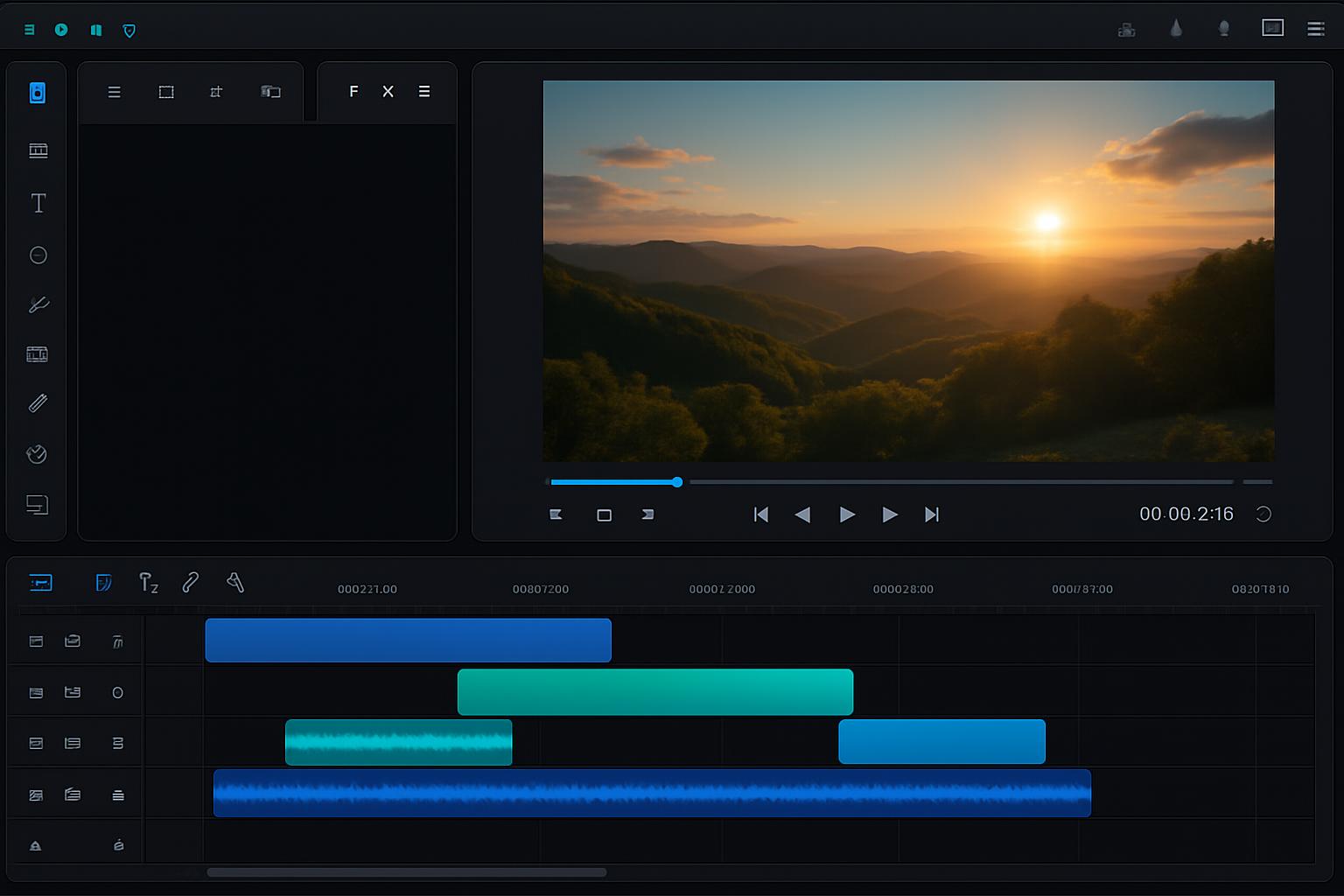
Task: Click the brush tool in left sidebar
Action: (x=38, y=304)
